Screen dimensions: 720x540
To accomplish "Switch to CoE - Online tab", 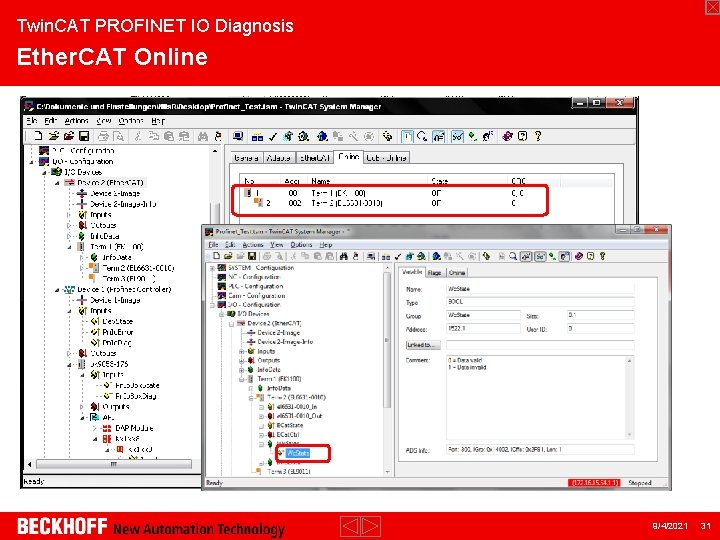I will point(386,158).
